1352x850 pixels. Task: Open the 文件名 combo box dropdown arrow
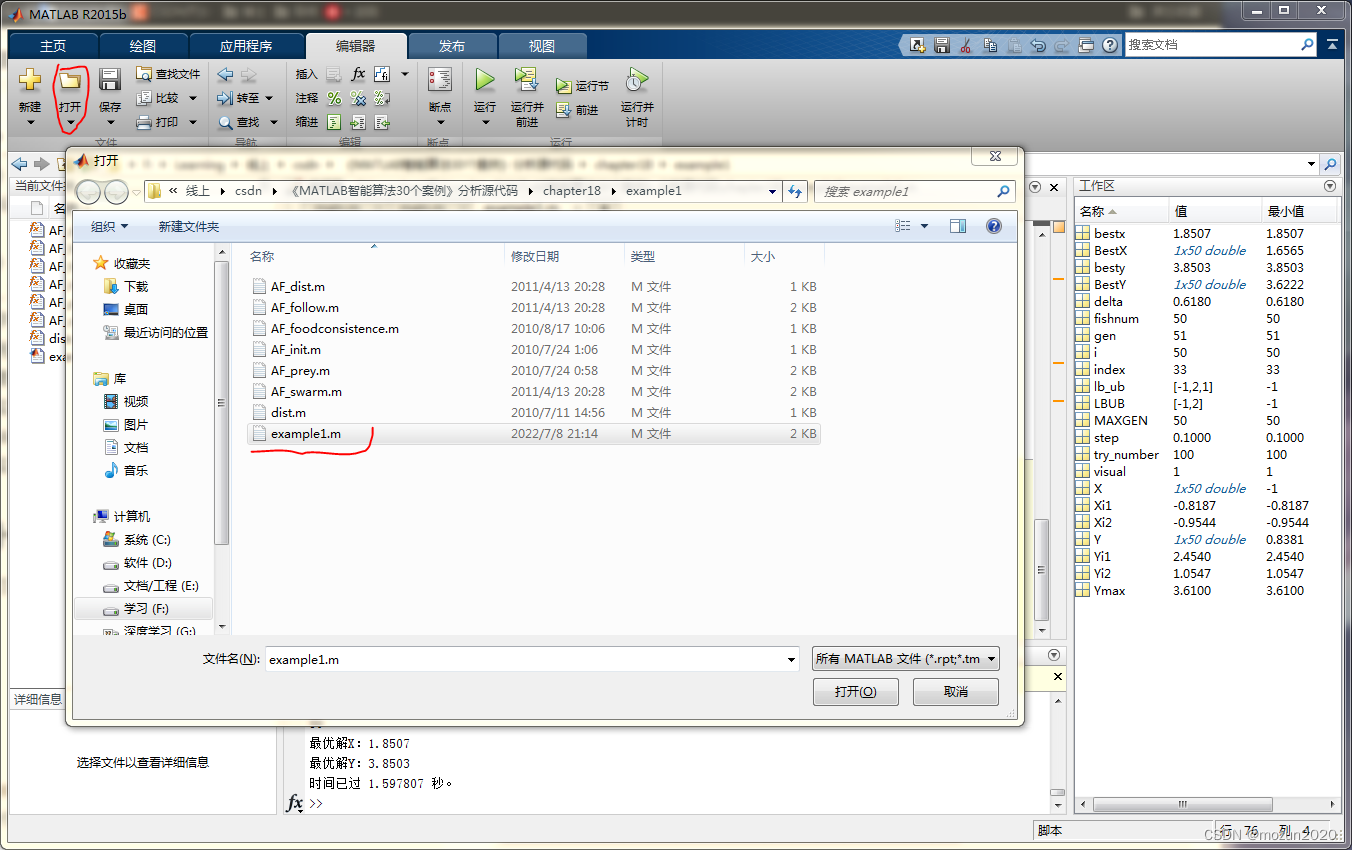point(791,659)
